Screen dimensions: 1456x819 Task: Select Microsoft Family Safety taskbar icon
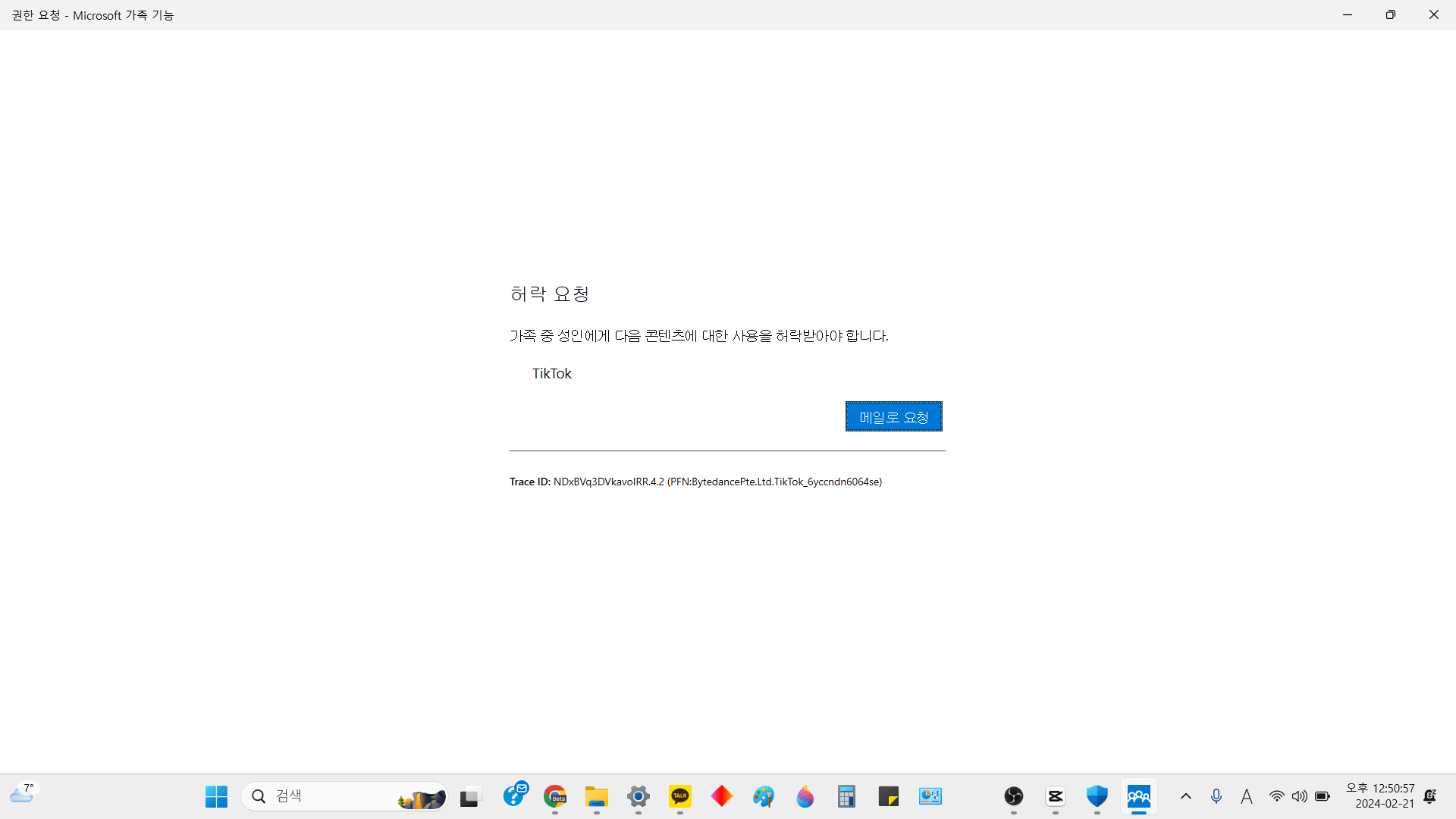tap(1139, 796)
